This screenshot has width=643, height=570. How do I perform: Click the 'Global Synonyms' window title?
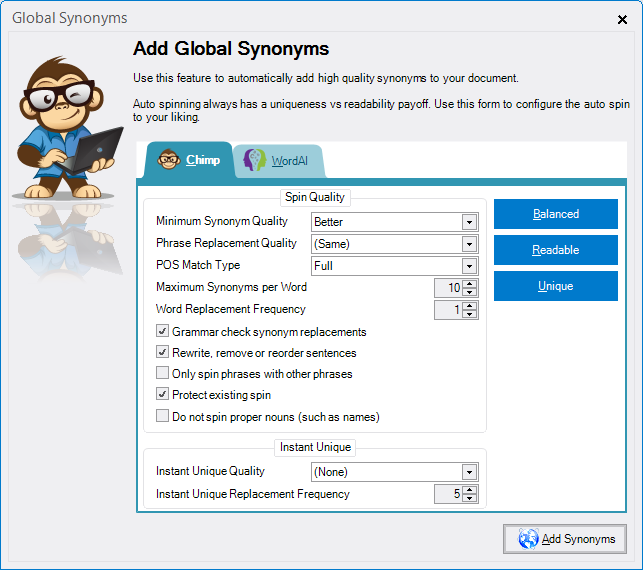coord(70,18)
